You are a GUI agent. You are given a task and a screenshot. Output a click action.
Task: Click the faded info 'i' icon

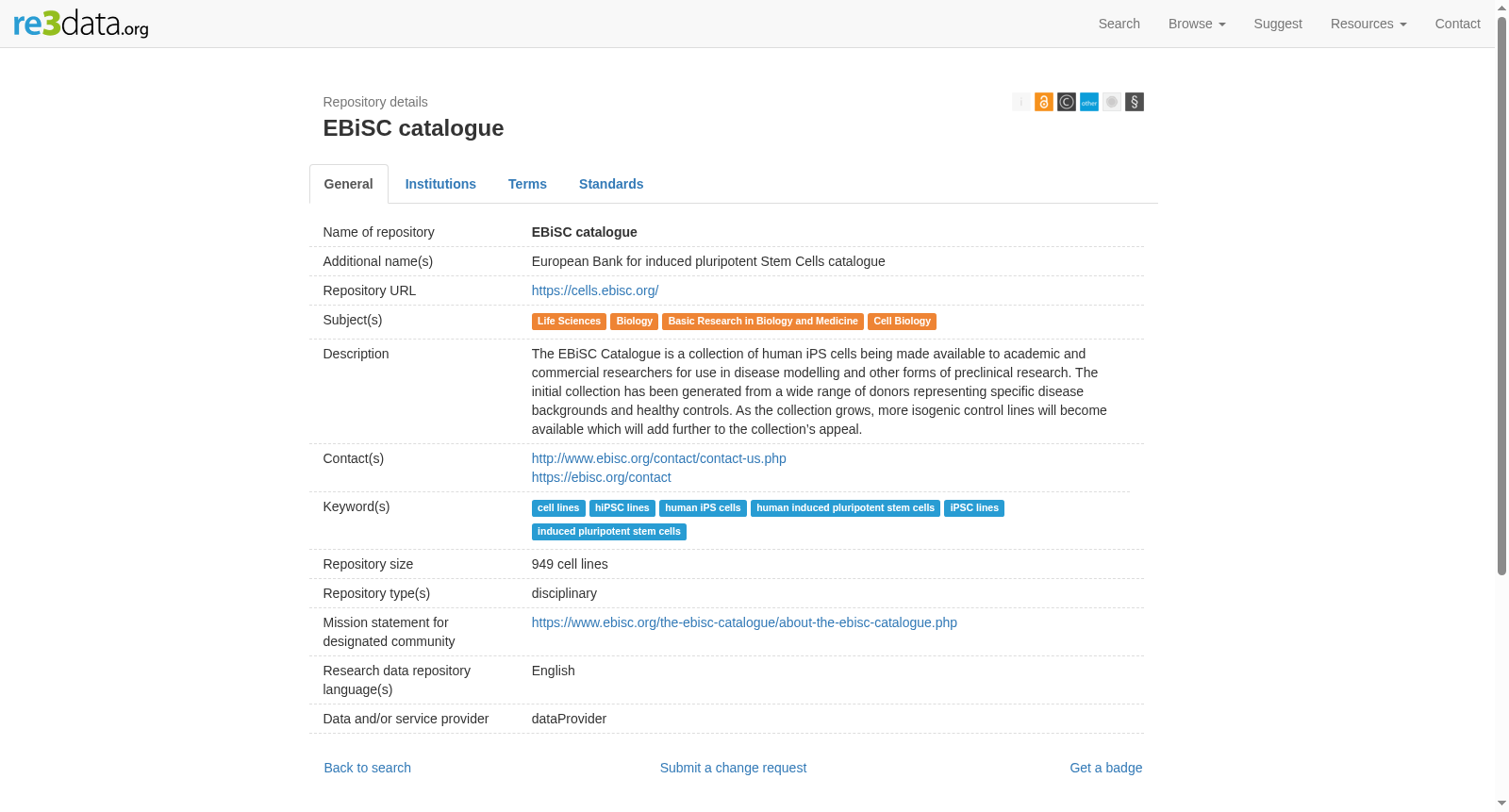[1020, 102]
